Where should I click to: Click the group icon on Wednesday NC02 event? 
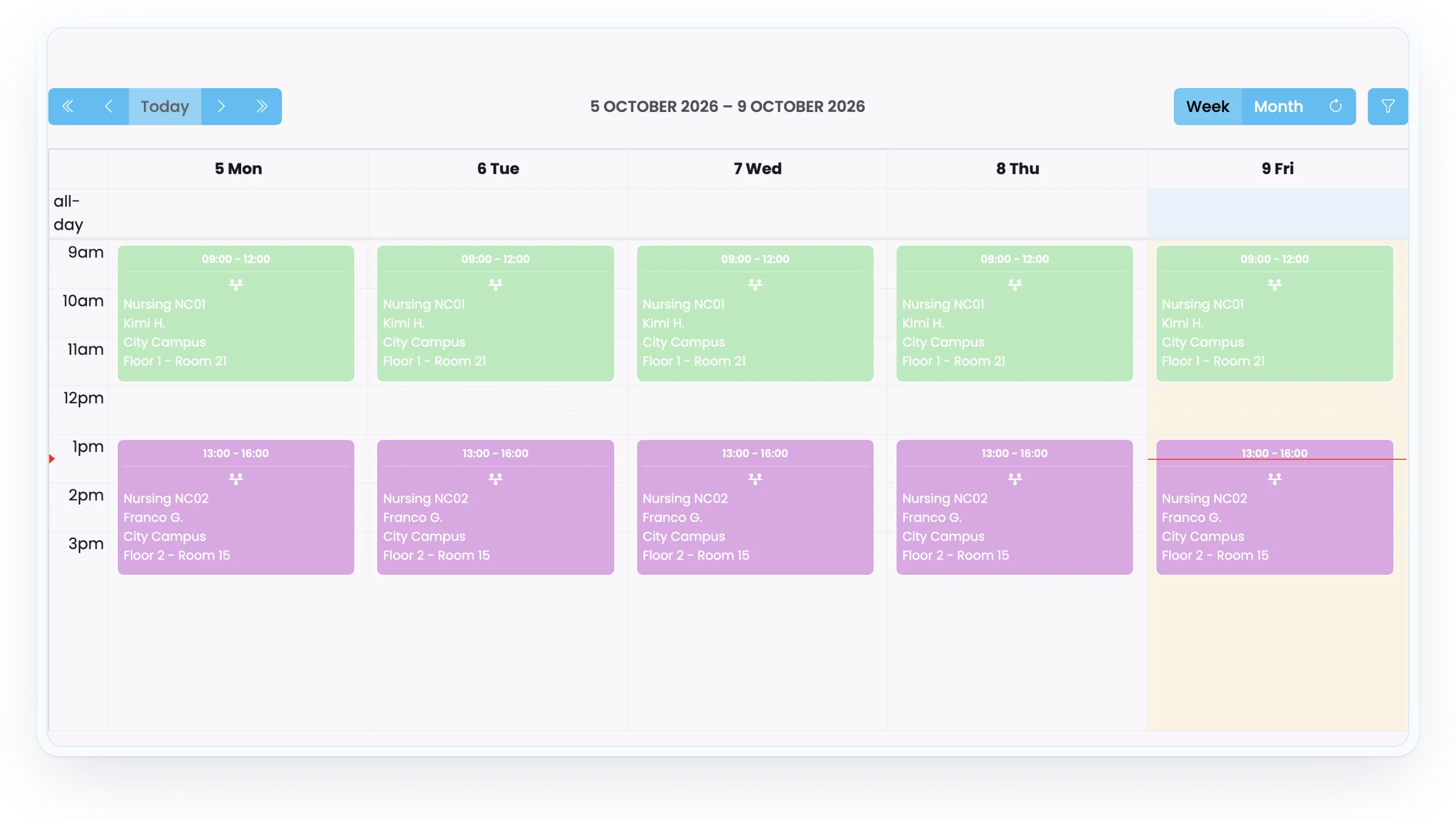coord(755,479)
